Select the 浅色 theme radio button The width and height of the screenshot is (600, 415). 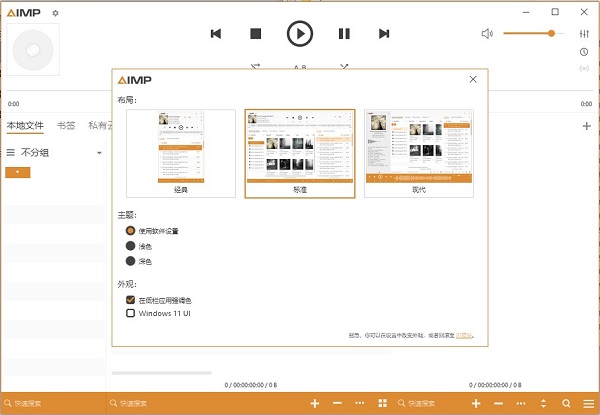[x=130, y=246]
